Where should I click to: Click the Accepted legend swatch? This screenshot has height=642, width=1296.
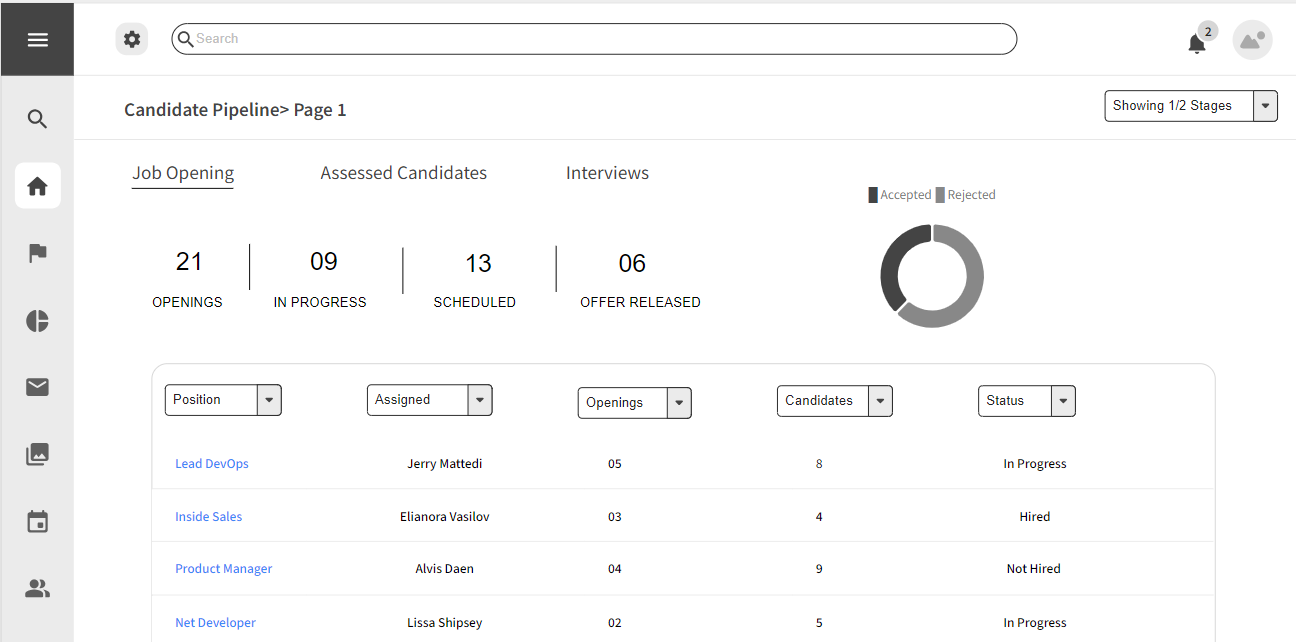tap(873, 195)
